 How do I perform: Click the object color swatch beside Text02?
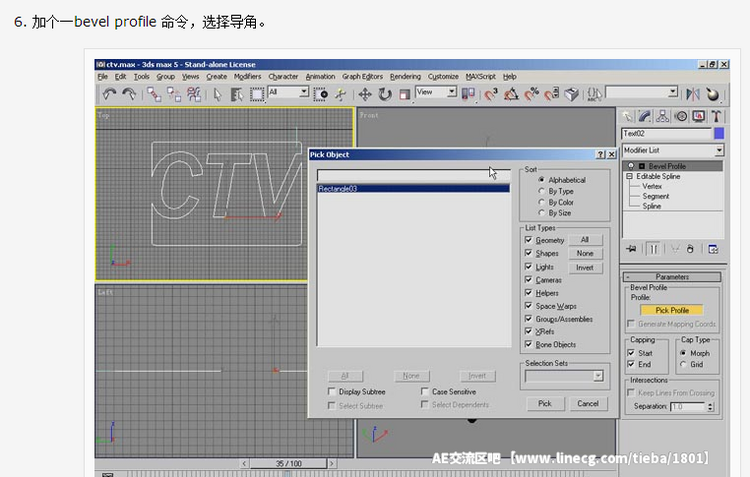click(718, 133)
